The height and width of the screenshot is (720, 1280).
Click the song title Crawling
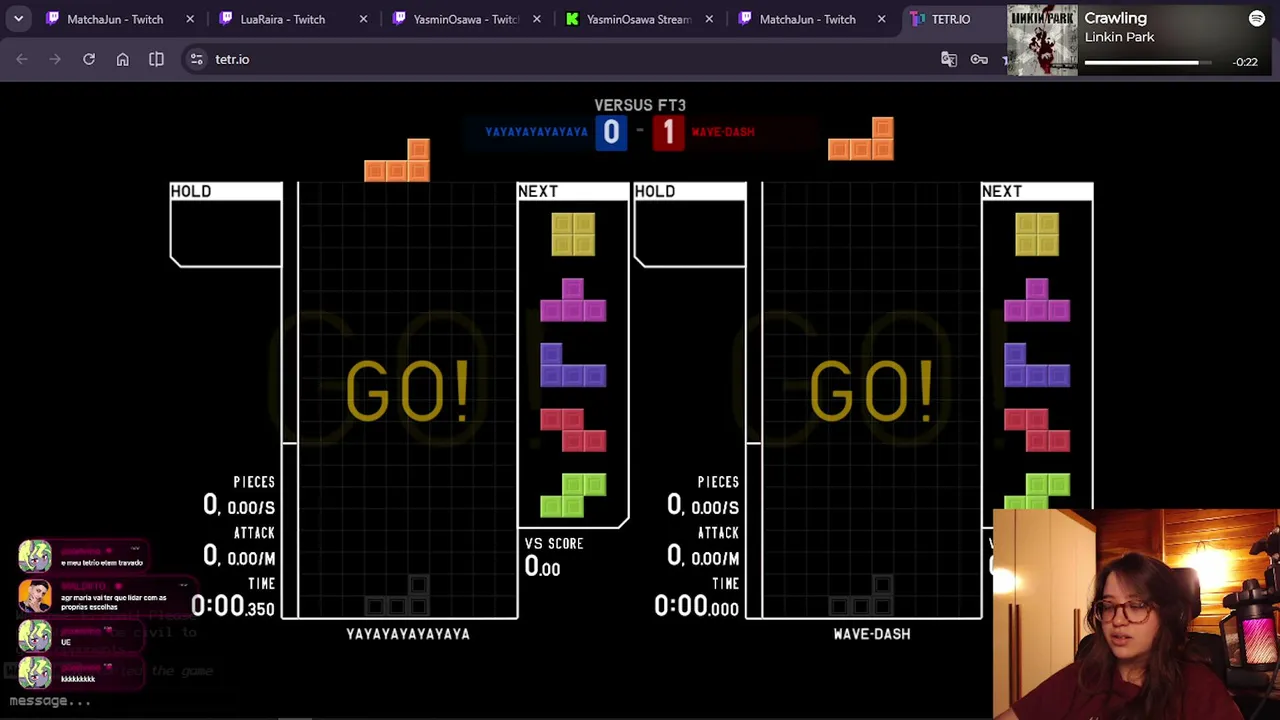point(1115,18)
